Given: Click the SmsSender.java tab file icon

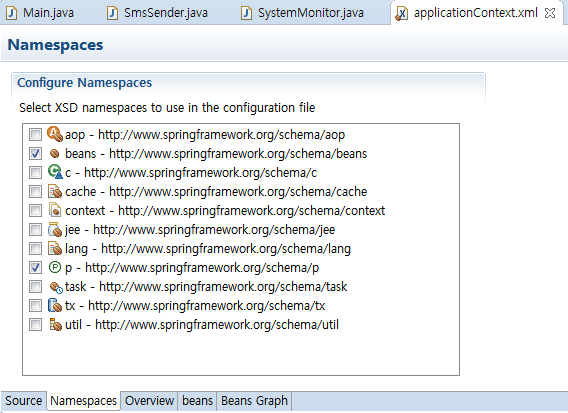Looking at the screenshot, I should pos(112,13).
